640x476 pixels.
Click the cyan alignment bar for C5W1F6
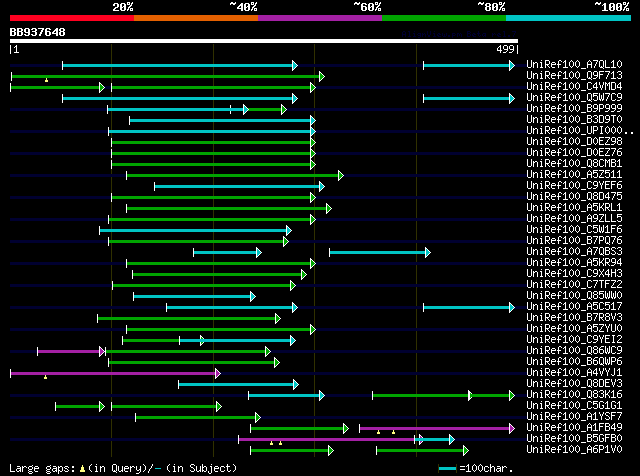pos(196,231)
